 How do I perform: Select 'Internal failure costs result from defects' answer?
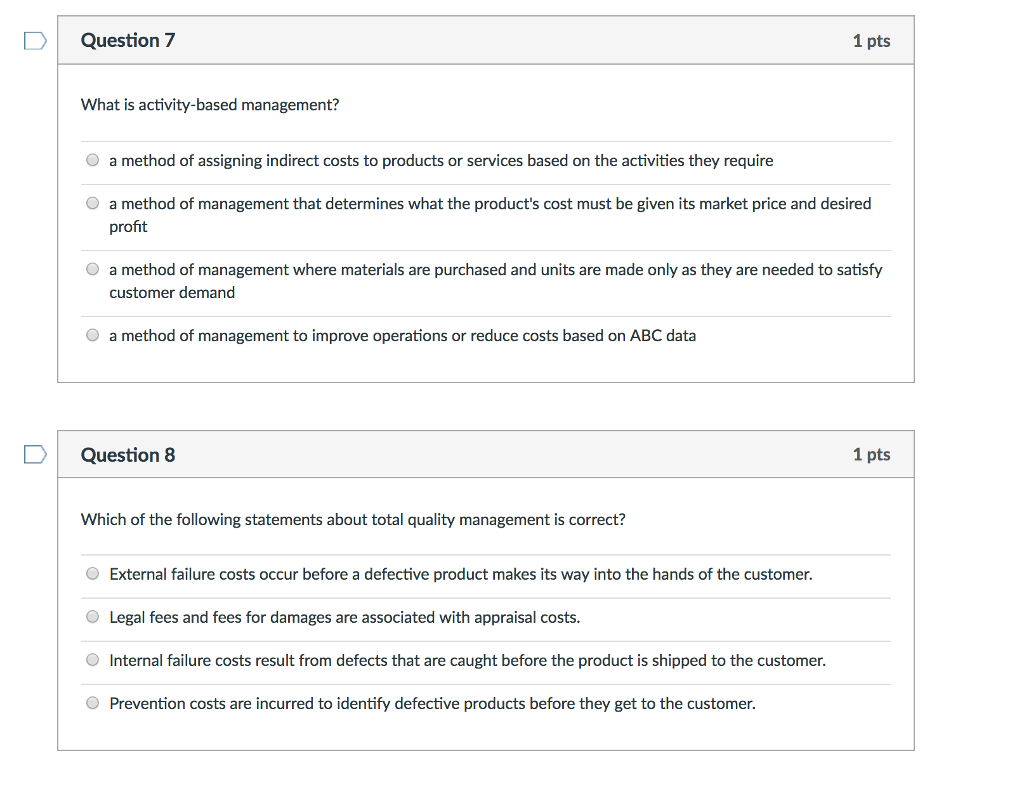(x=93, y=660)
